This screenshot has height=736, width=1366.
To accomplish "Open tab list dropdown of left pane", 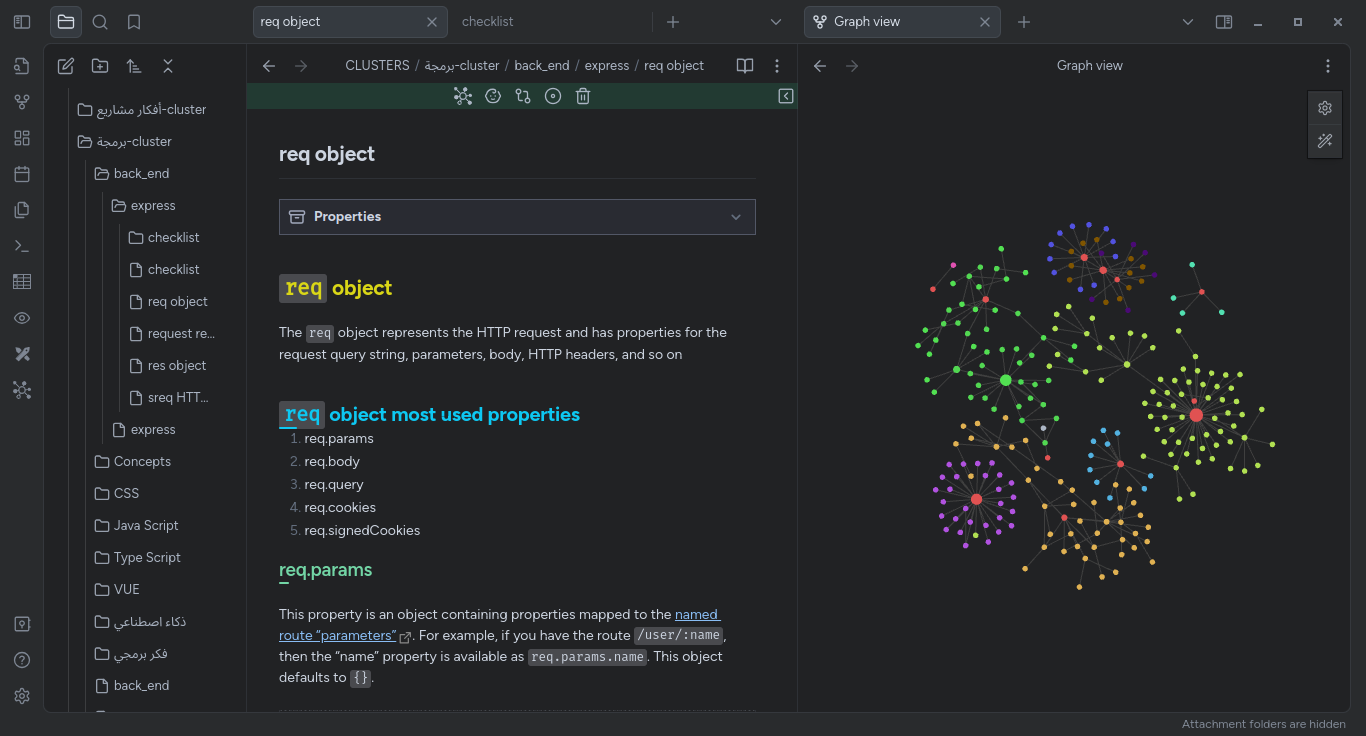I will click(x=776, y=21).
